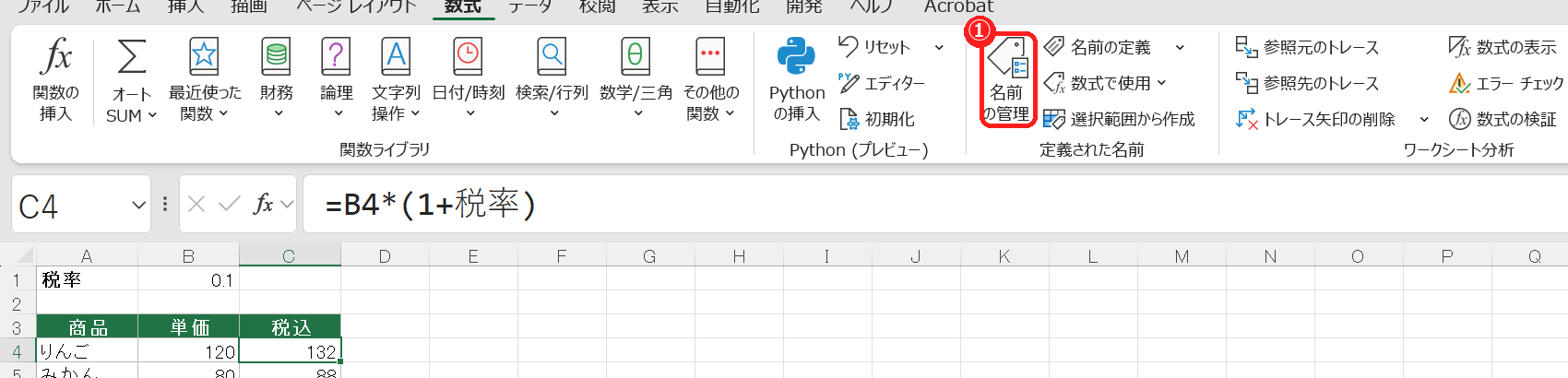This screenshot has width=1568, height=378.
Task: Switch to the Data (データ) tab
Action: point(530,6)
